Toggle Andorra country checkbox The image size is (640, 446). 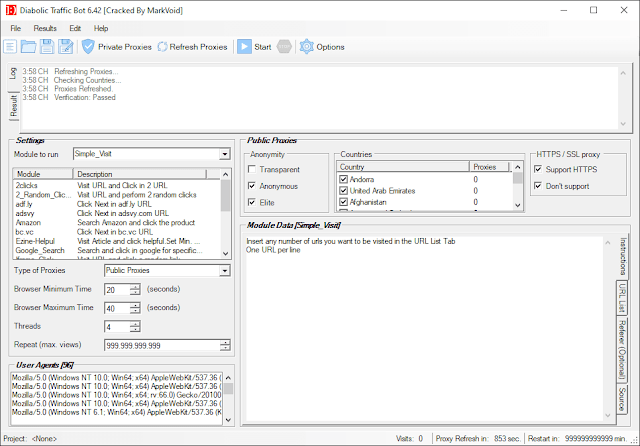tap(343, 179)
